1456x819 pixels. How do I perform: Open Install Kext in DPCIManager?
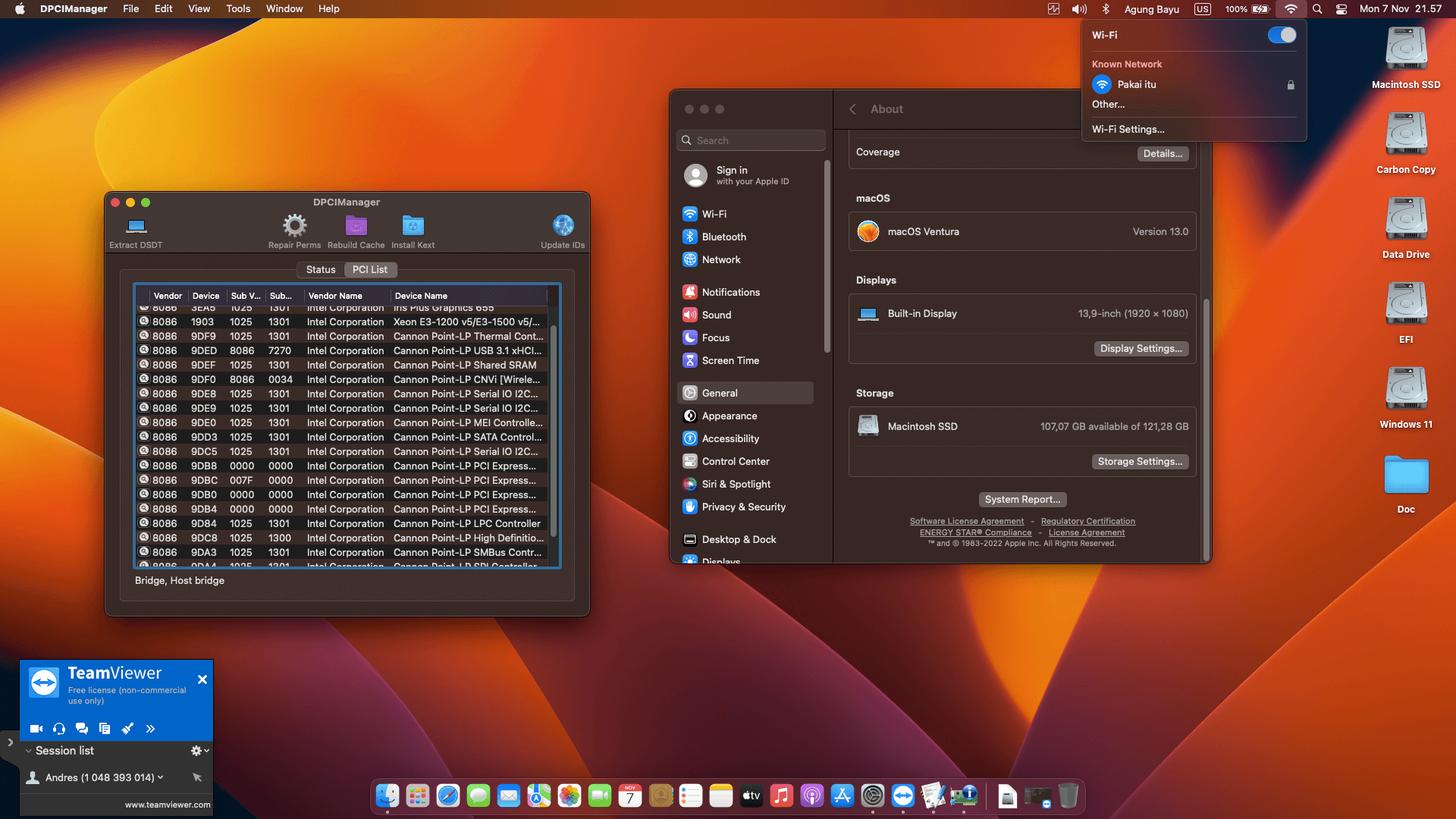413,225
